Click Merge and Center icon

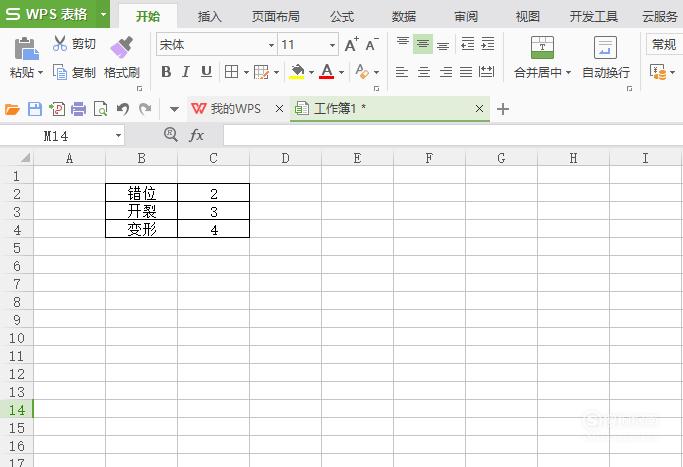click(x=542, y=47)
